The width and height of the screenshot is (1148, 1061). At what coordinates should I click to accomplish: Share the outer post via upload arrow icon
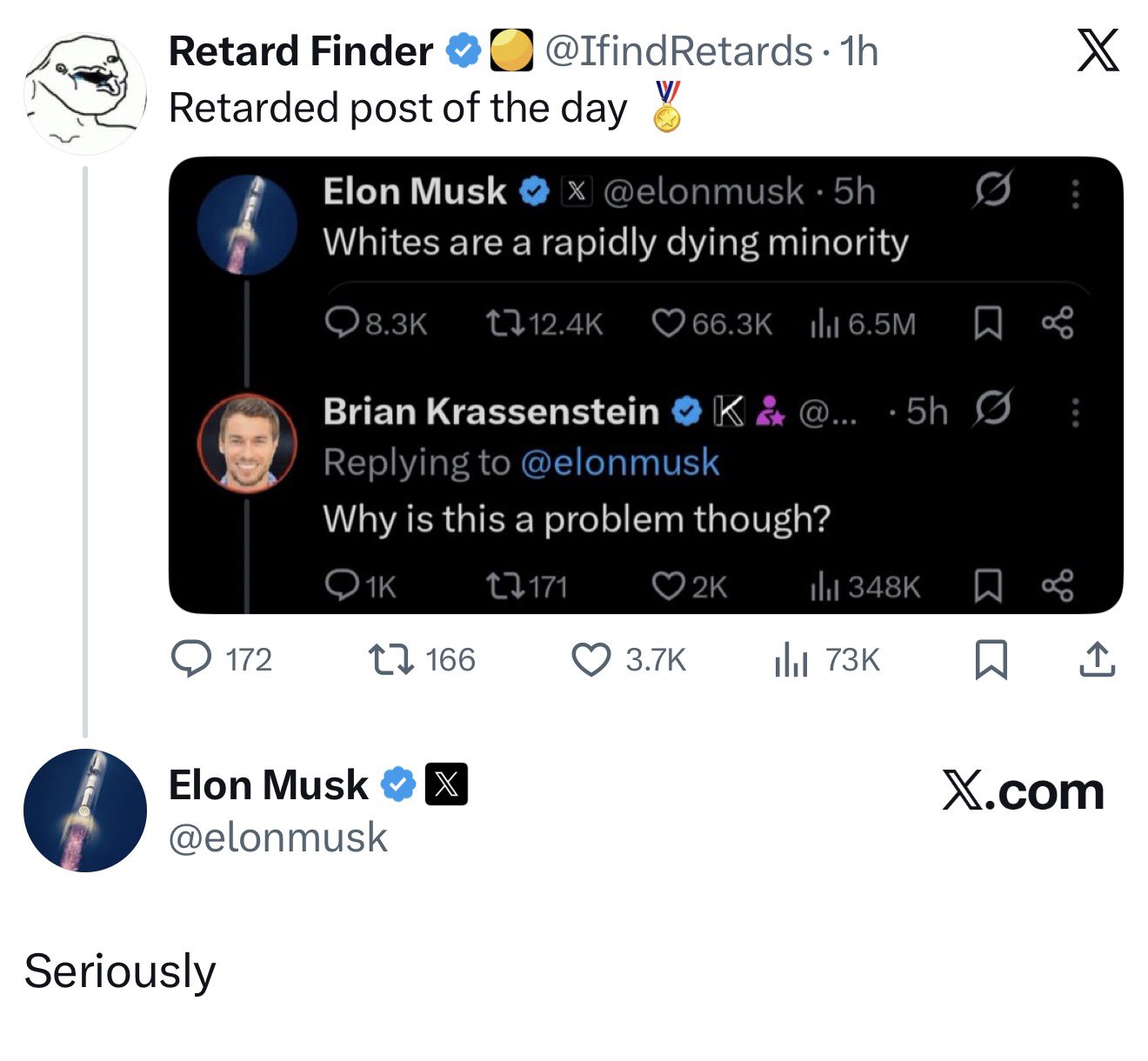[x=1097, y=659]
